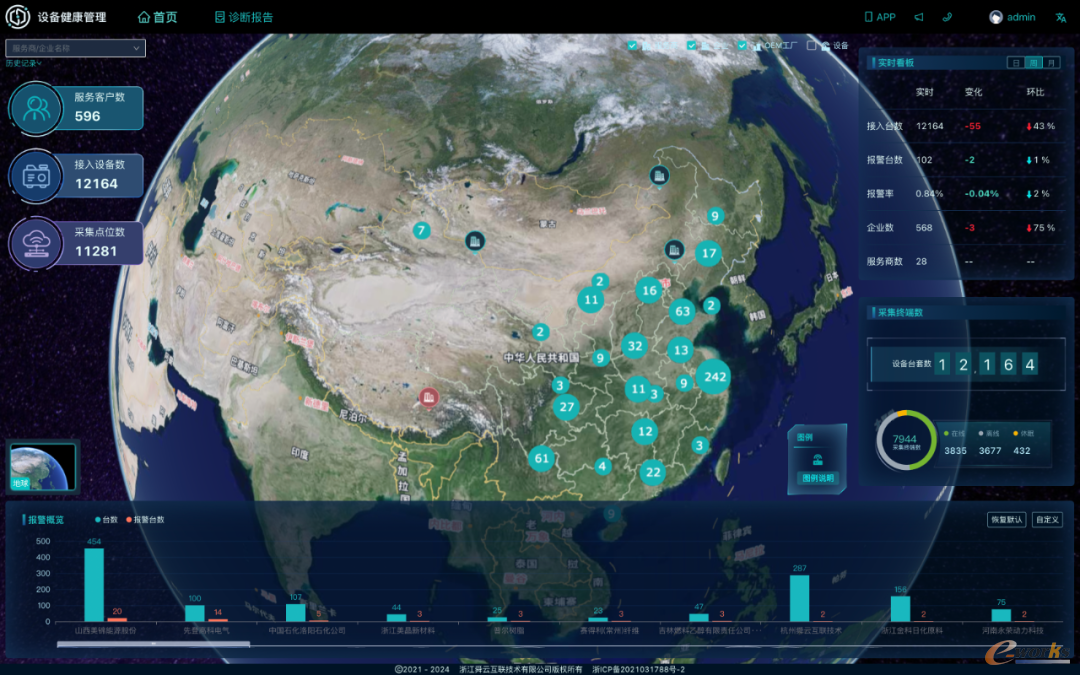Click the mobile phone icon beside APP

869,17
